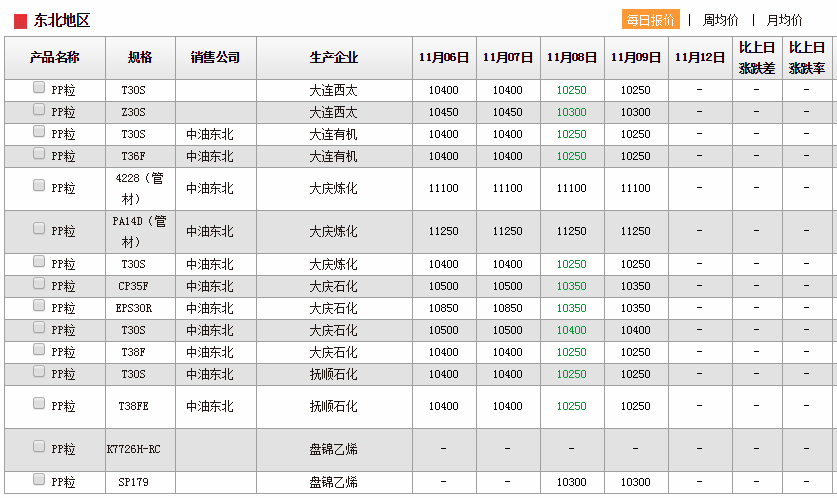
Task: Click the 11月12日 column header
Action: coord(700,58)
